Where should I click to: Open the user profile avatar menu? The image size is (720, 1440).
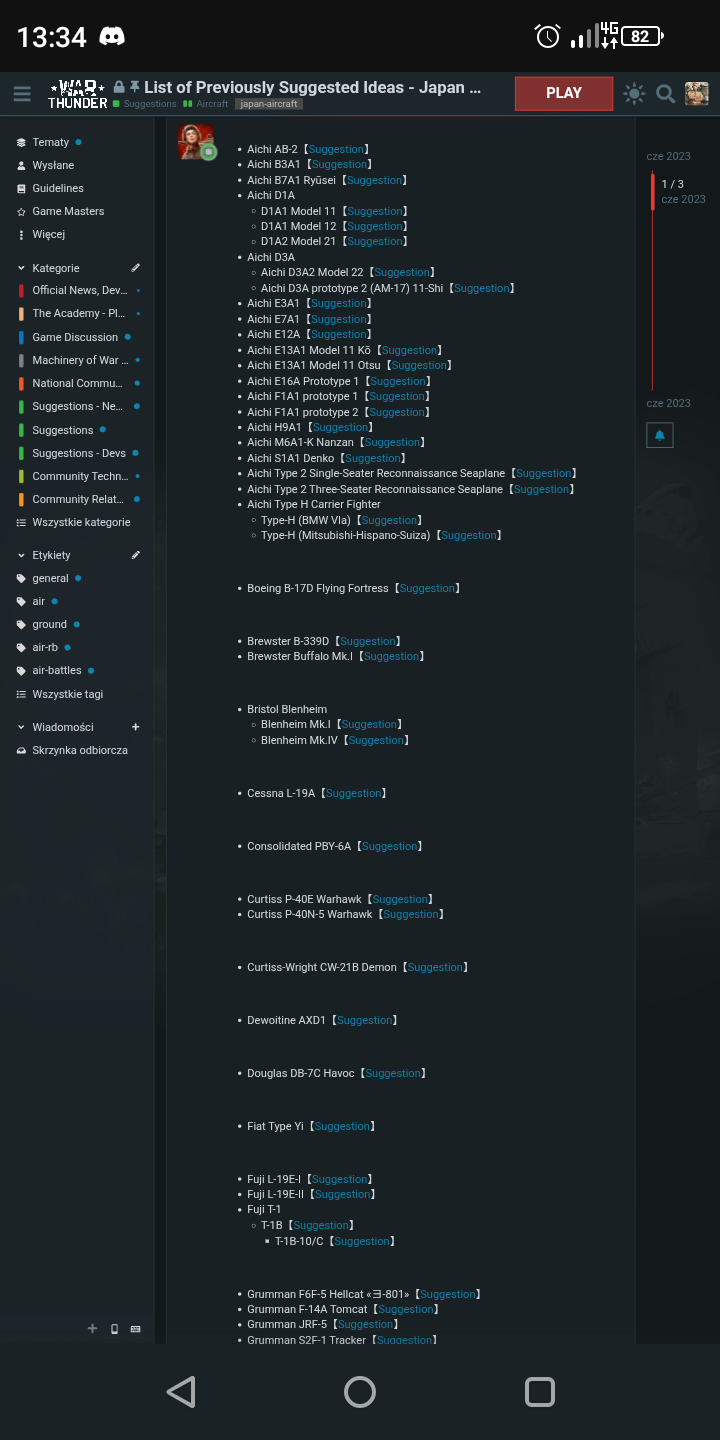click(697, 94)
